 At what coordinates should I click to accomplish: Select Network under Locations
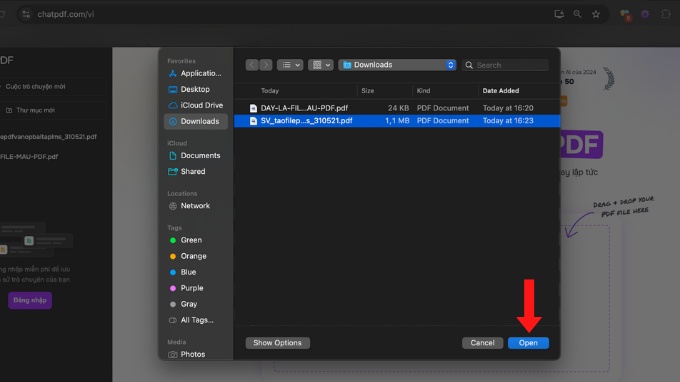pos(196,206)
